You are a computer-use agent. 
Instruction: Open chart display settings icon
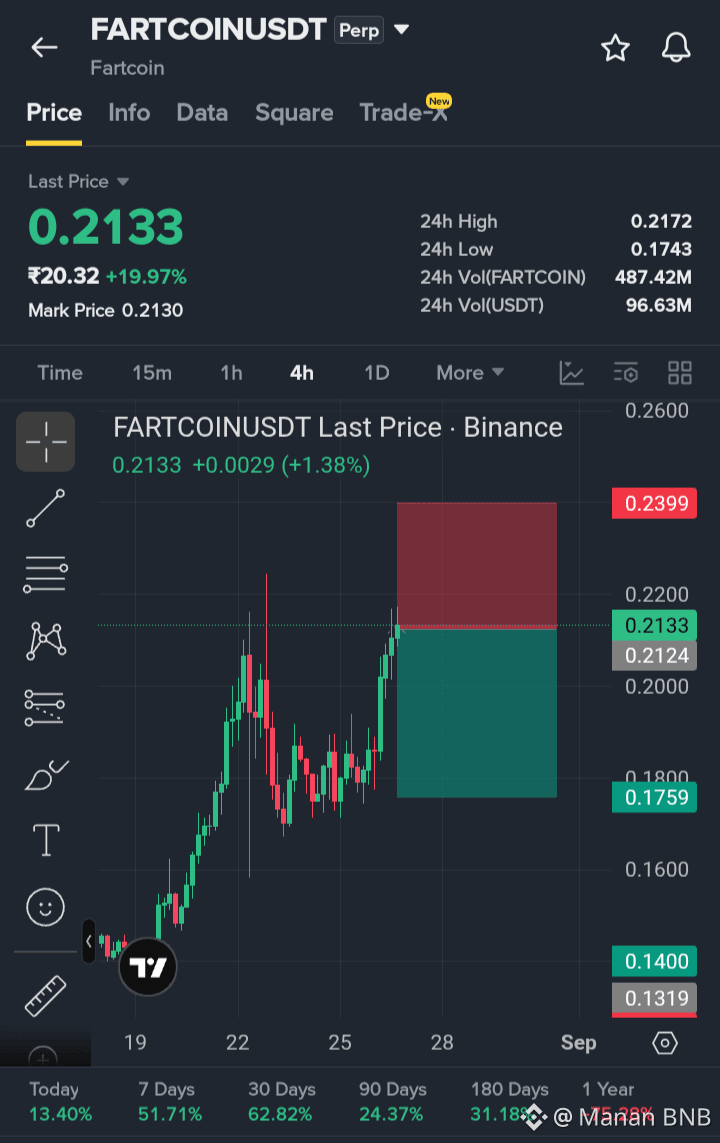625,373
